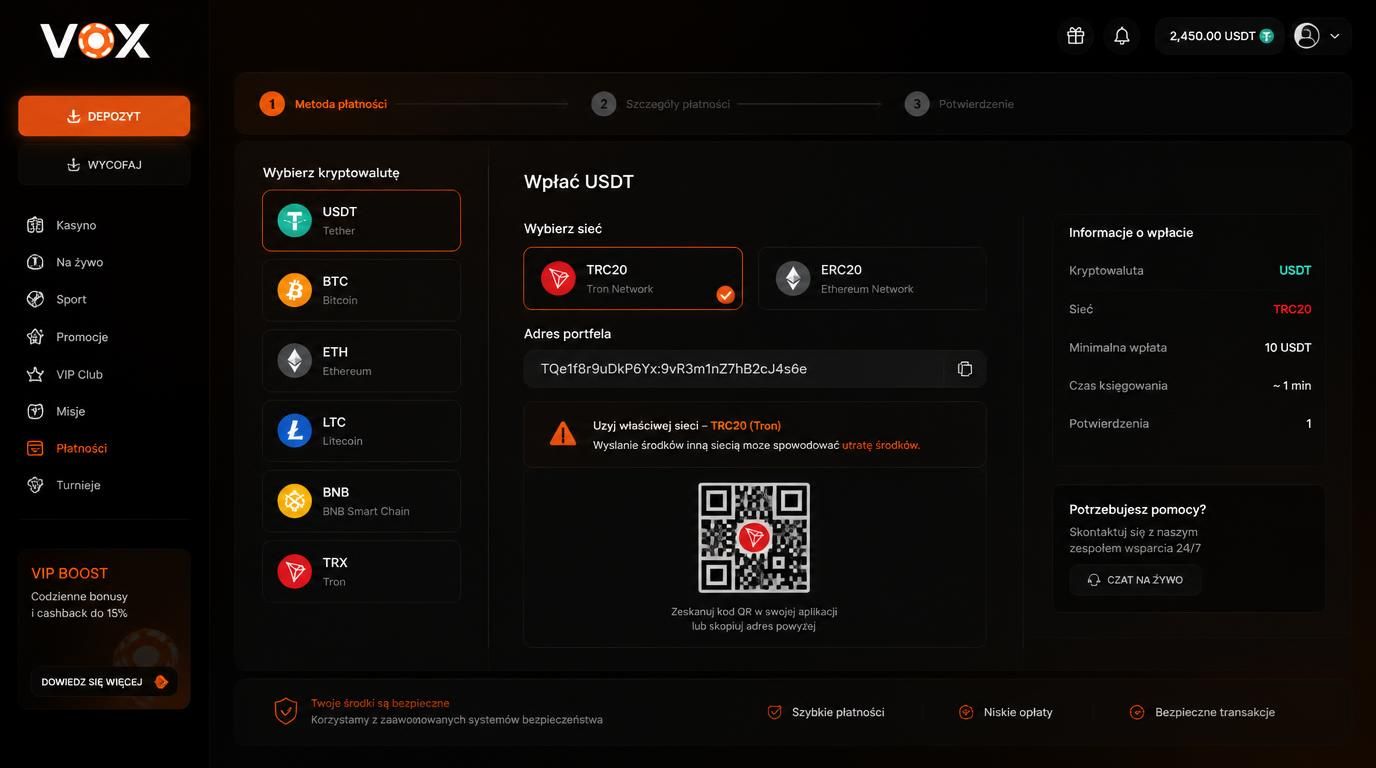
Task: Click the Turnieje trophy icon
Action: [x=36, y=485]
